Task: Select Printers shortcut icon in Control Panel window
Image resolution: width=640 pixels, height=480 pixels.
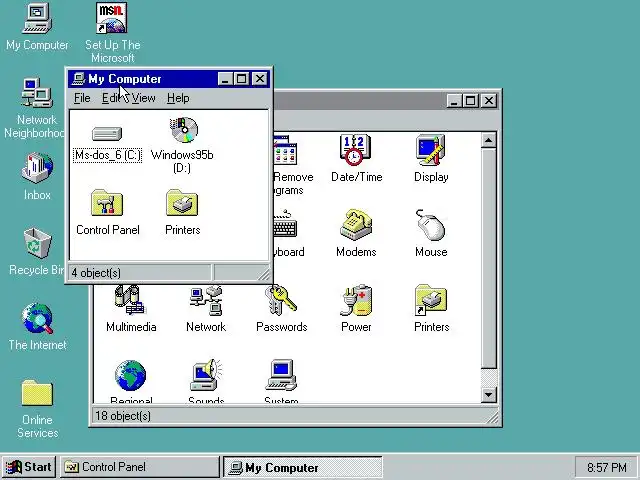Action: pyautogui.click(x=431, y=300)
